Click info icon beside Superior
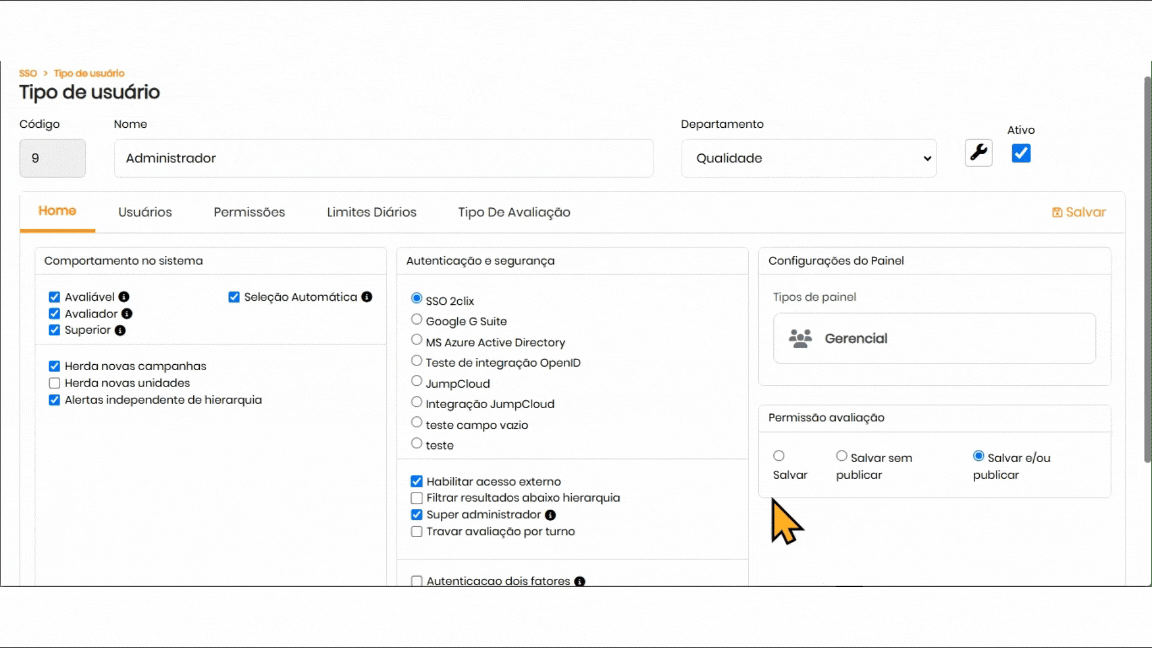This screenshot has width=1152, height=648. (x=120, y=330)
